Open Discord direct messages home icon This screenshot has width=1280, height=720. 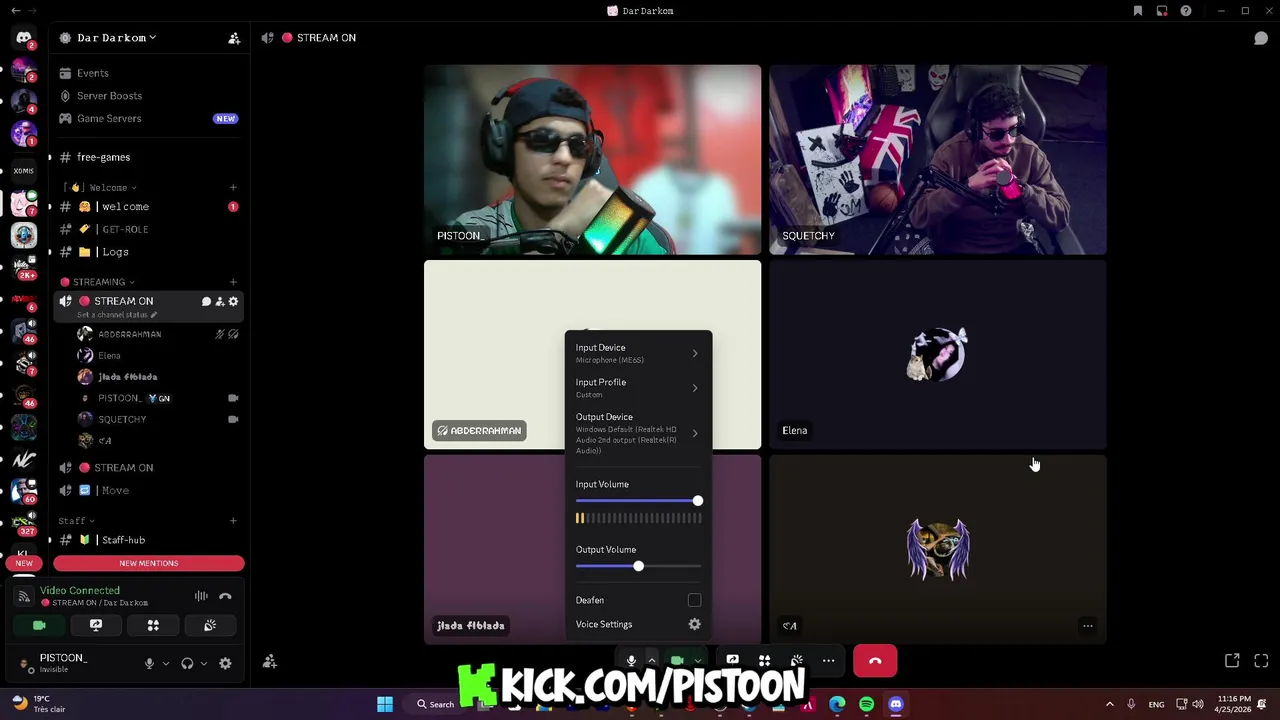click(24, 38)
